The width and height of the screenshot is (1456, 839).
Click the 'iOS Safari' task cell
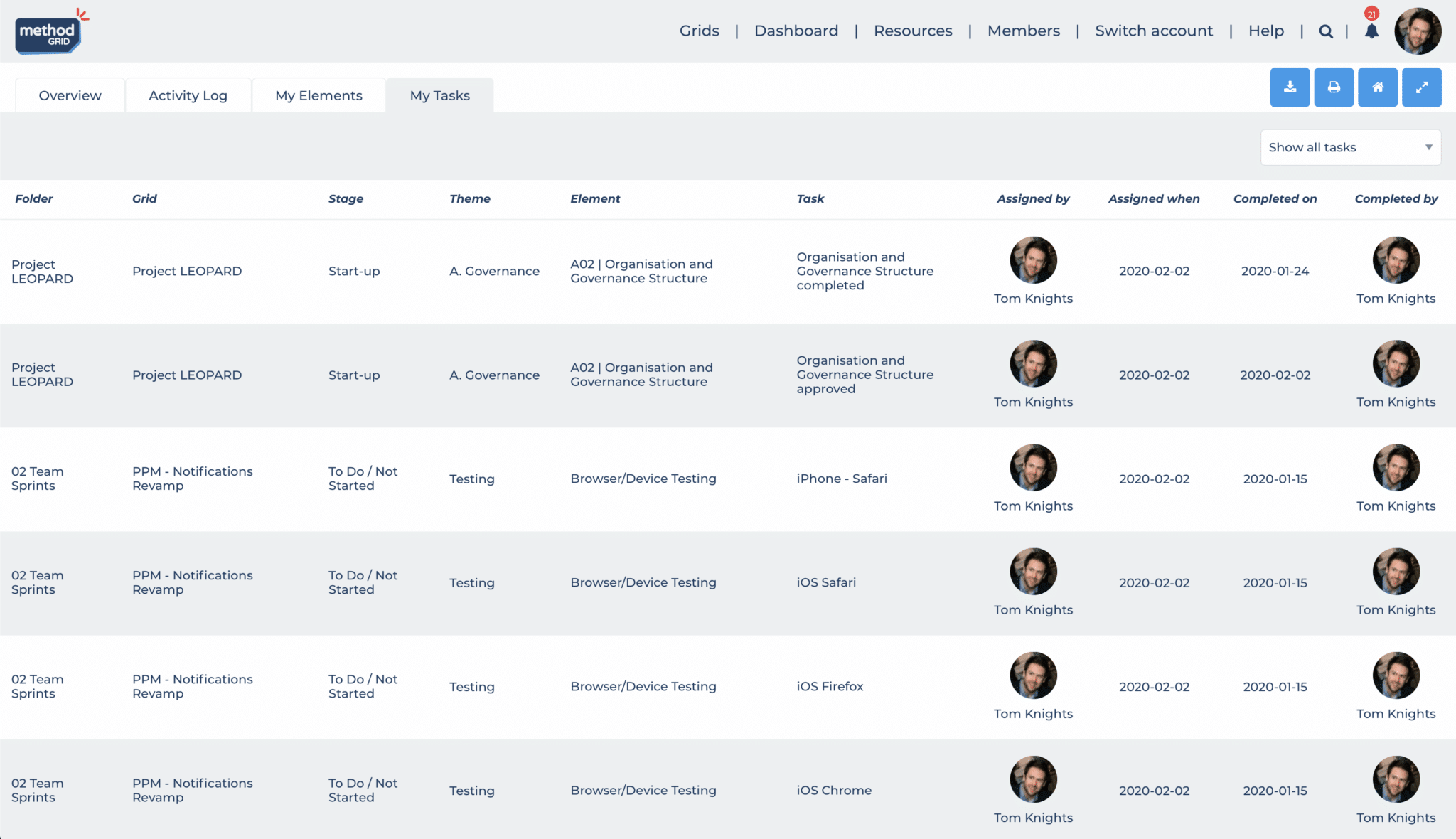coord(826,582)
